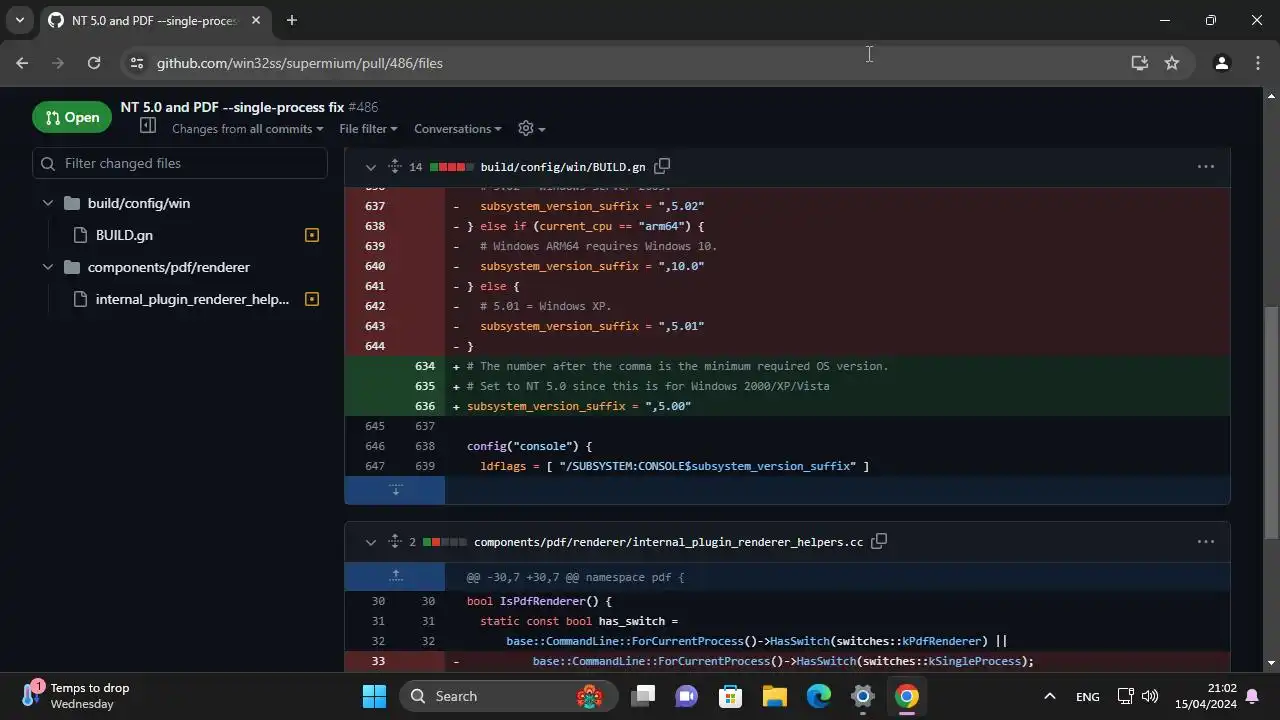Image resolution: width=1280 pixels, height=720 pixels.
Task: Open pull request title link NT 5.0 and PDF
Action: 232,107
